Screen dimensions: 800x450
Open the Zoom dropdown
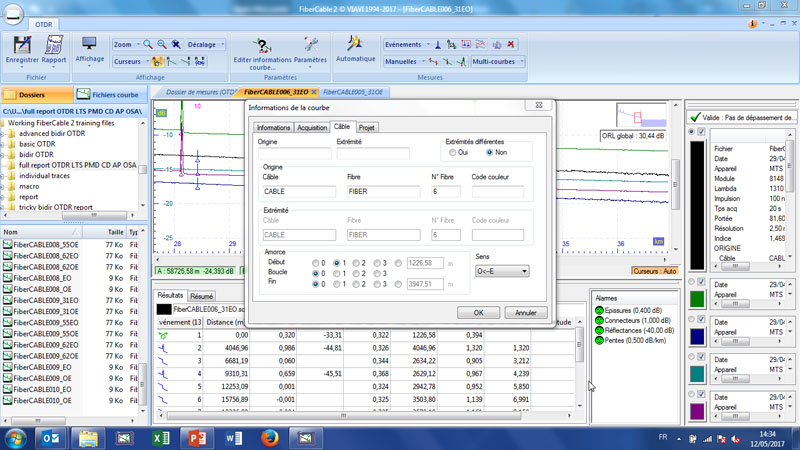[x=127, y=44]
